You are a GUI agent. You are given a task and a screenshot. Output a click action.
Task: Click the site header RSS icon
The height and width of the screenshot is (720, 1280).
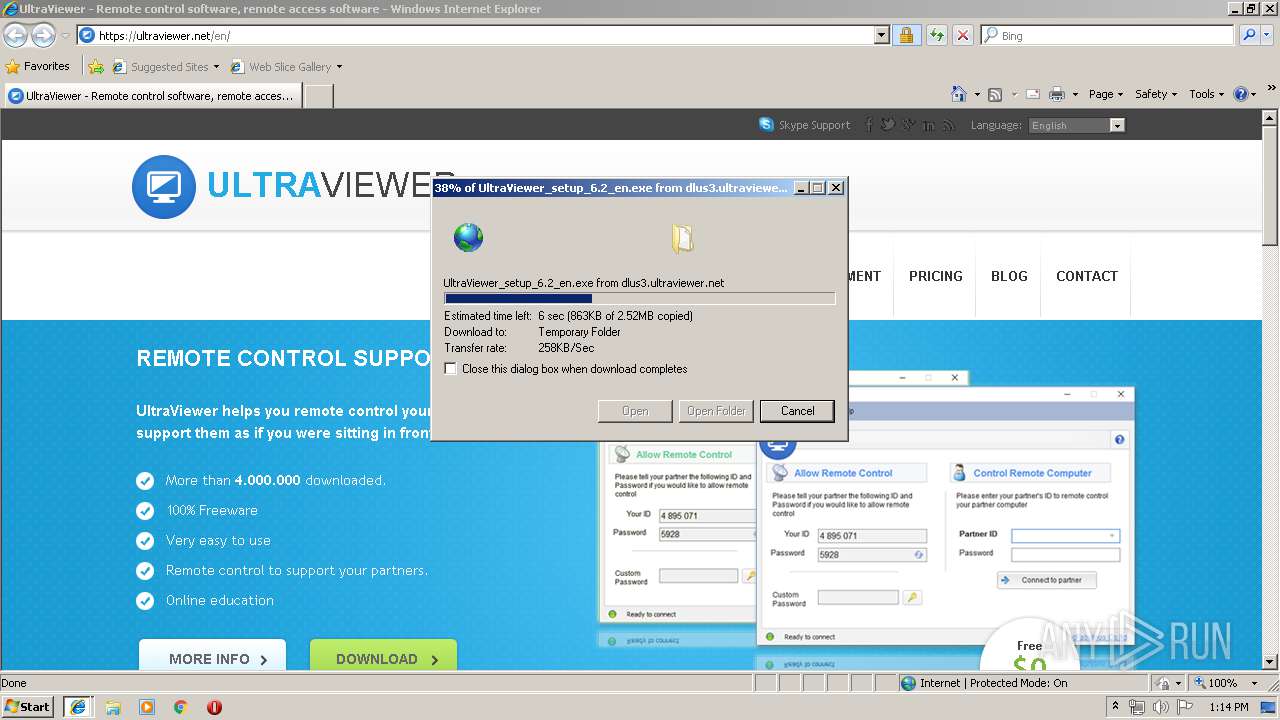(949, 125)
